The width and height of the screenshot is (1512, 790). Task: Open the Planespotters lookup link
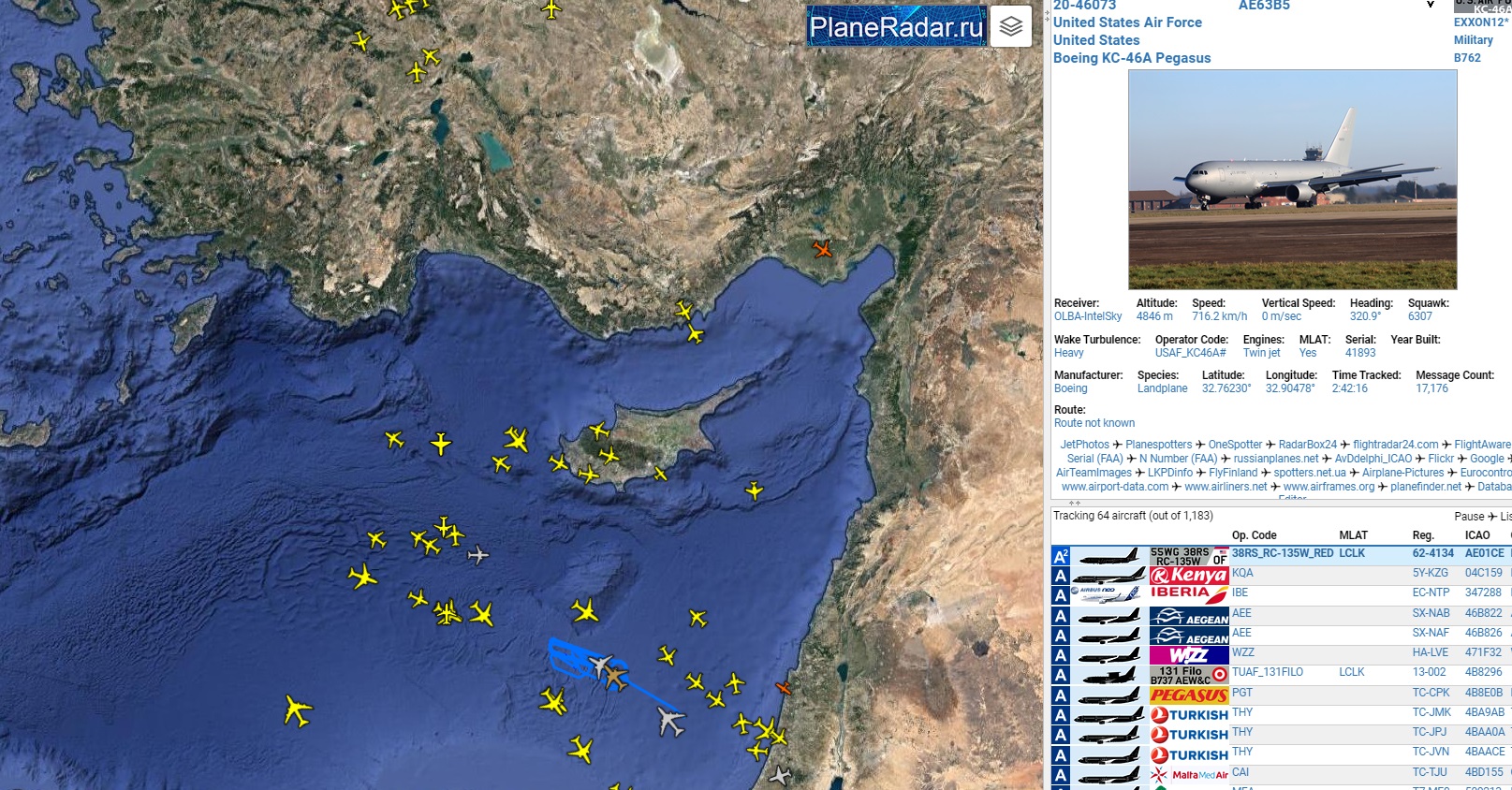point(1158,445)
